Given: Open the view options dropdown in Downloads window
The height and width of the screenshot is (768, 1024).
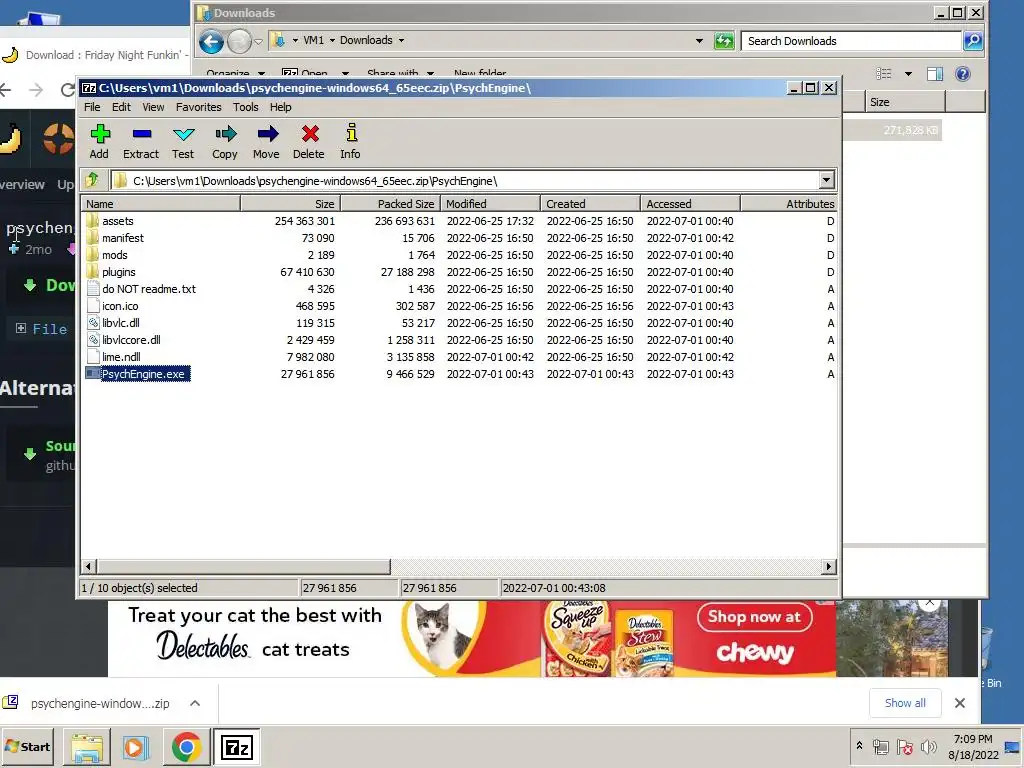Looking at the screenshot, I should tap(908, 74).
